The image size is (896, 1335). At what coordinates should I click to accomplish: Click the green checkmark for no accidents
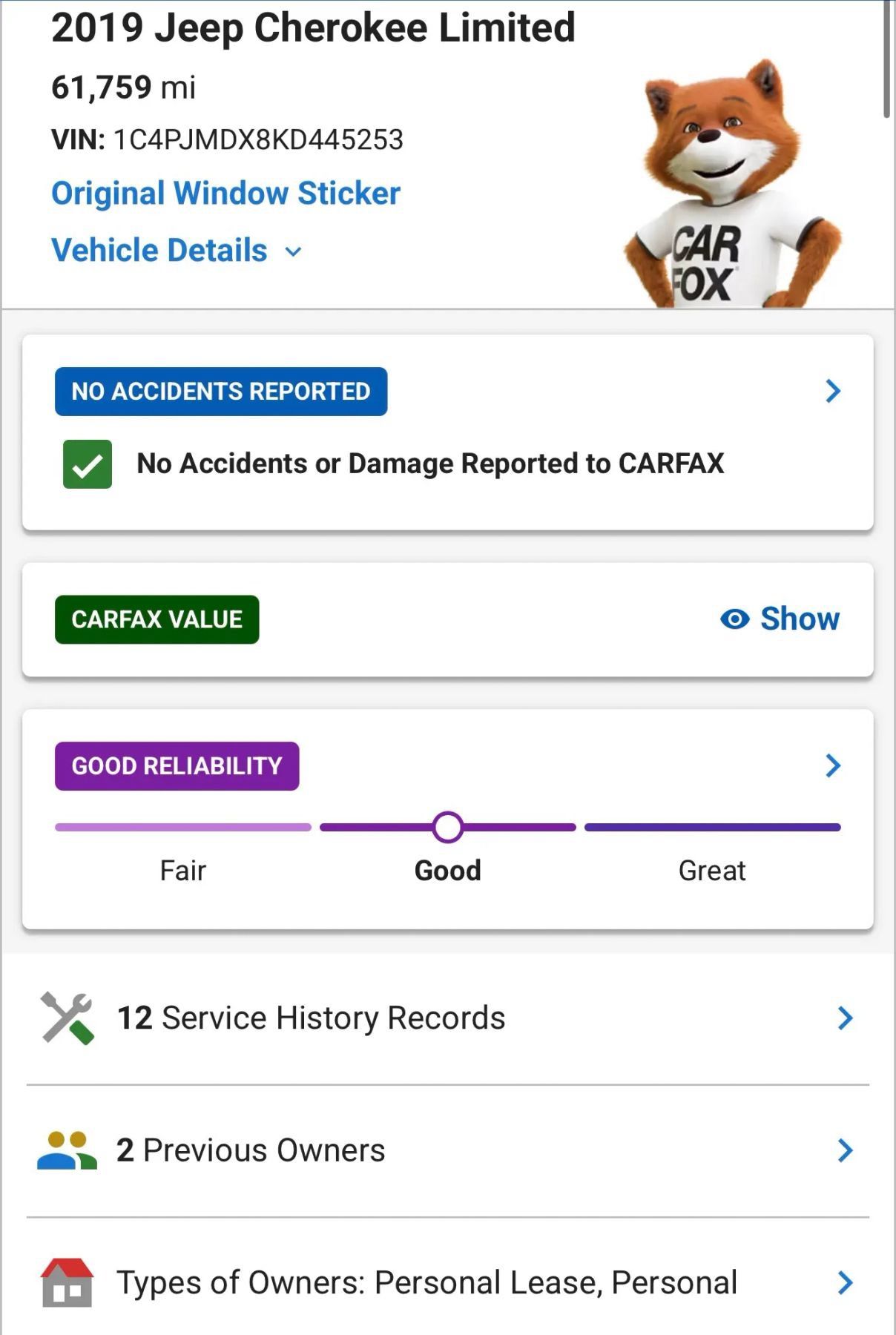pyautogui.click(x=88, y=464)
